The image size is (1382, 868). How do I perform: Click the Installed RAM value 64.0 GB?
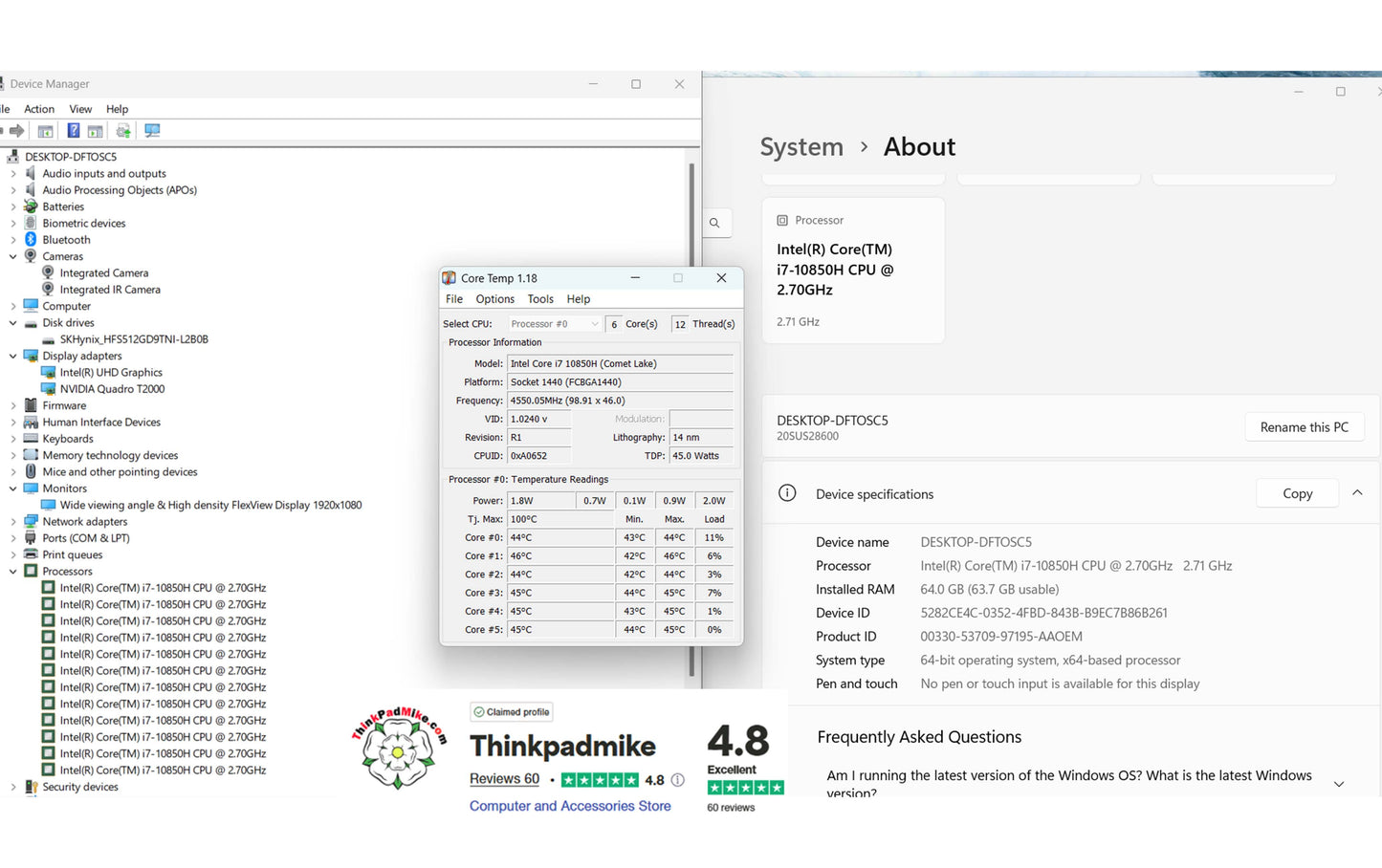coord(990,590)
